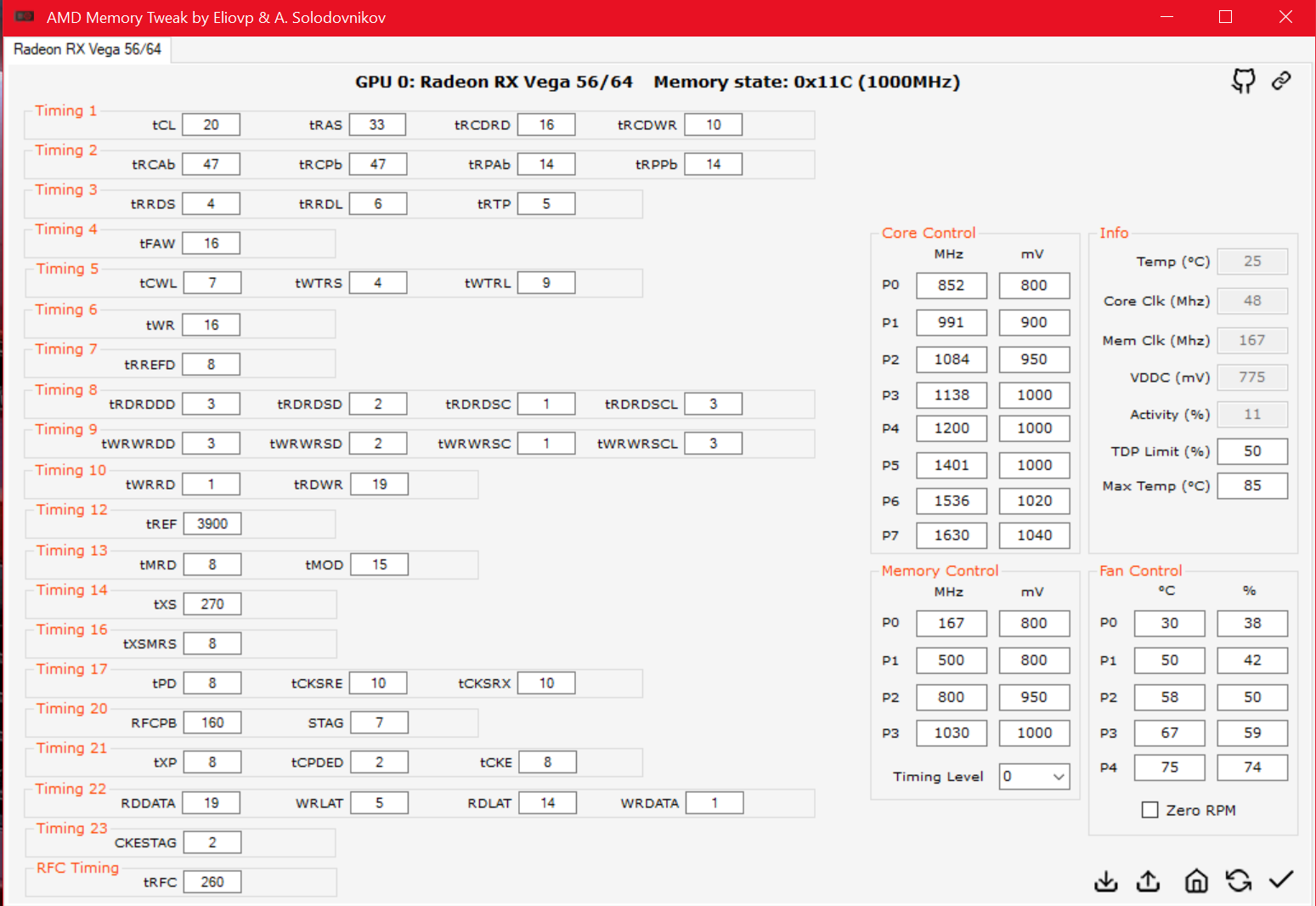1316x906 pixels.
Task: Select the tRFC input box
Action: click(212, 882)
